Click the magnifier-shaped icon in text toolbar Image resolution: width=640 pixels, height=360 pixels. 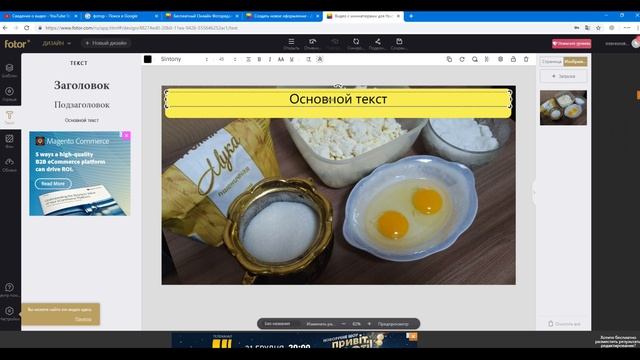tap(475, 59)
